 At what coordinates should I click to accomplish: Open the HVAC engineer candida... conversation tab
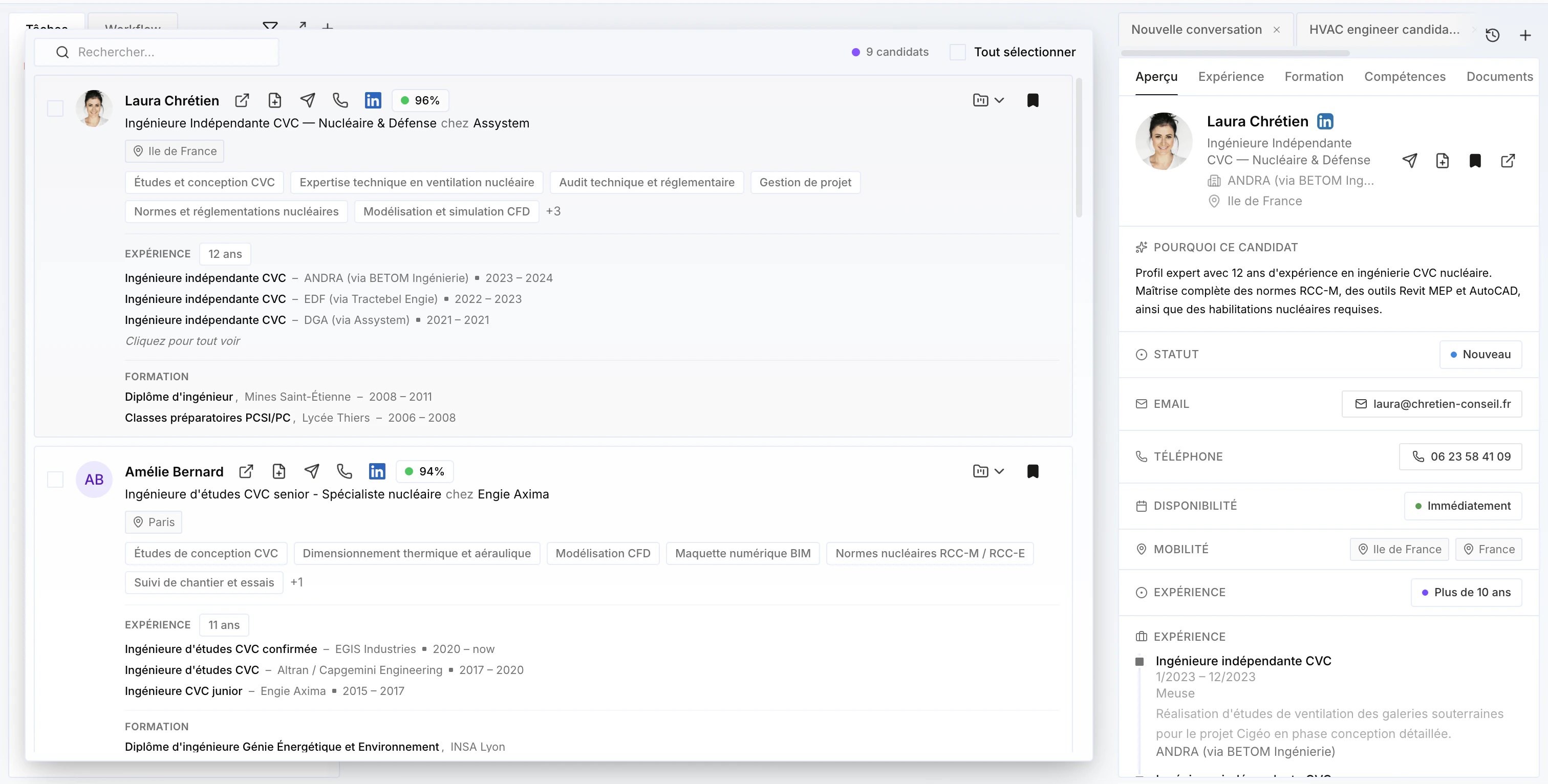1384,30
